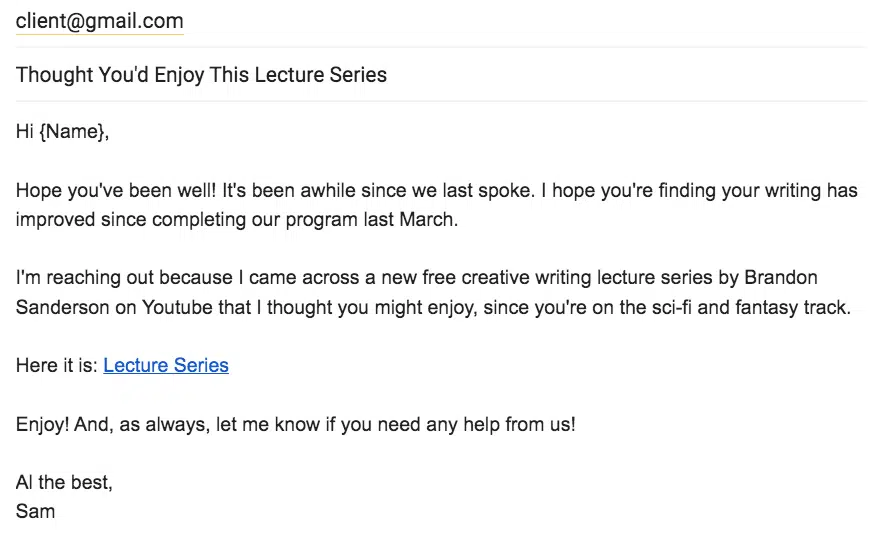The width and height of the screenshot is (888, 542).
Task: Click the word 'Enjoy!' in closing paragraph
Action: 42,424
